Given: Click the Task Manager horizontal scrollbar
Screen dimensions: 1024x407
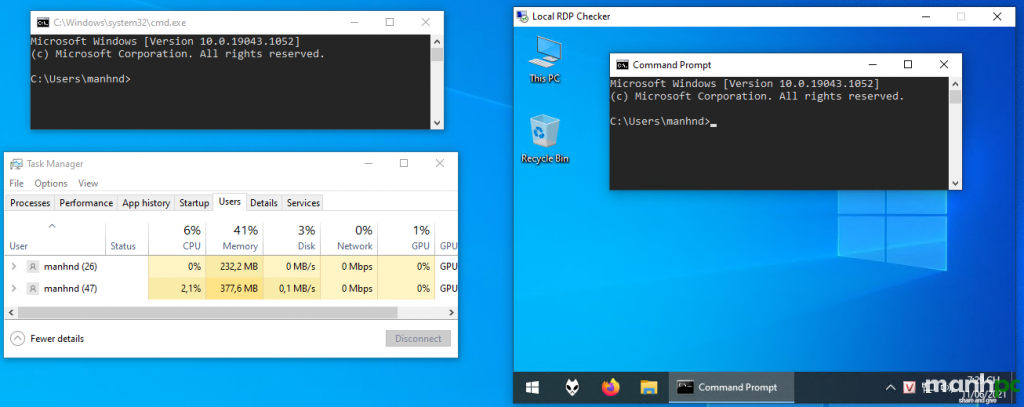Looking at the screenshot, I should click(200, 313).
